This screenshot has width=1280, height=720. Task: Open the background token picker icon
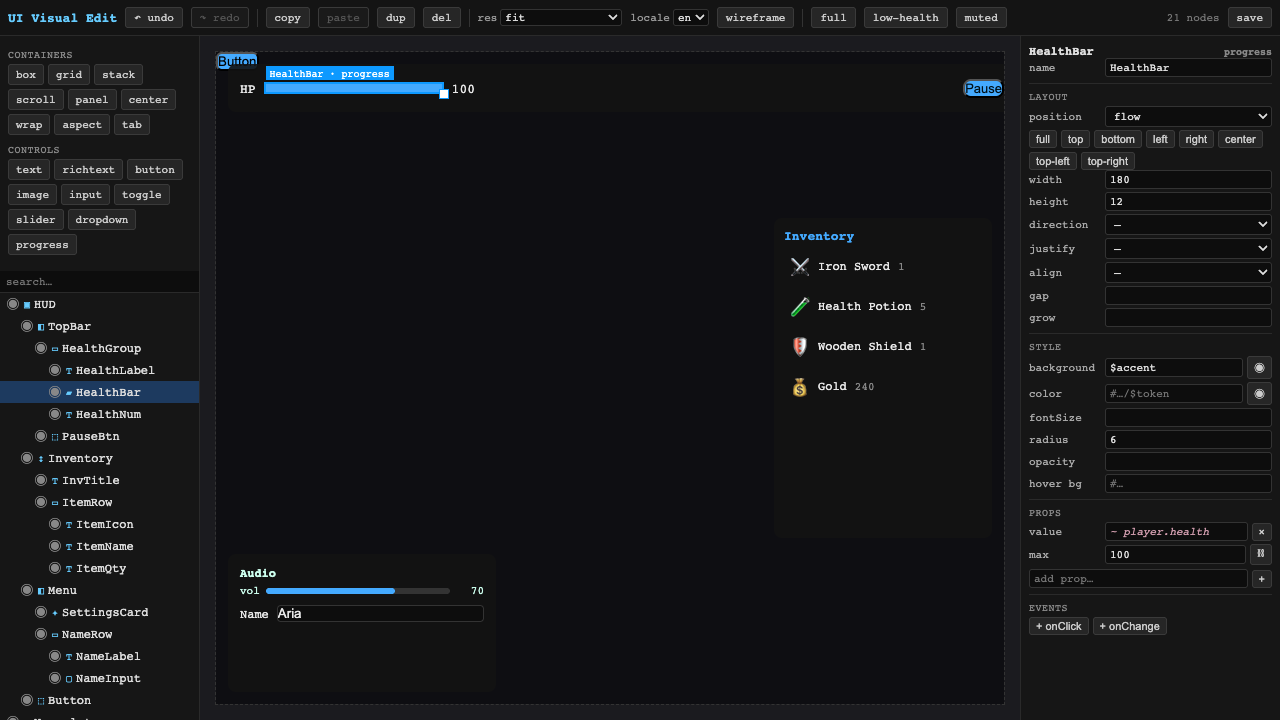click(x=1259, y=368)
